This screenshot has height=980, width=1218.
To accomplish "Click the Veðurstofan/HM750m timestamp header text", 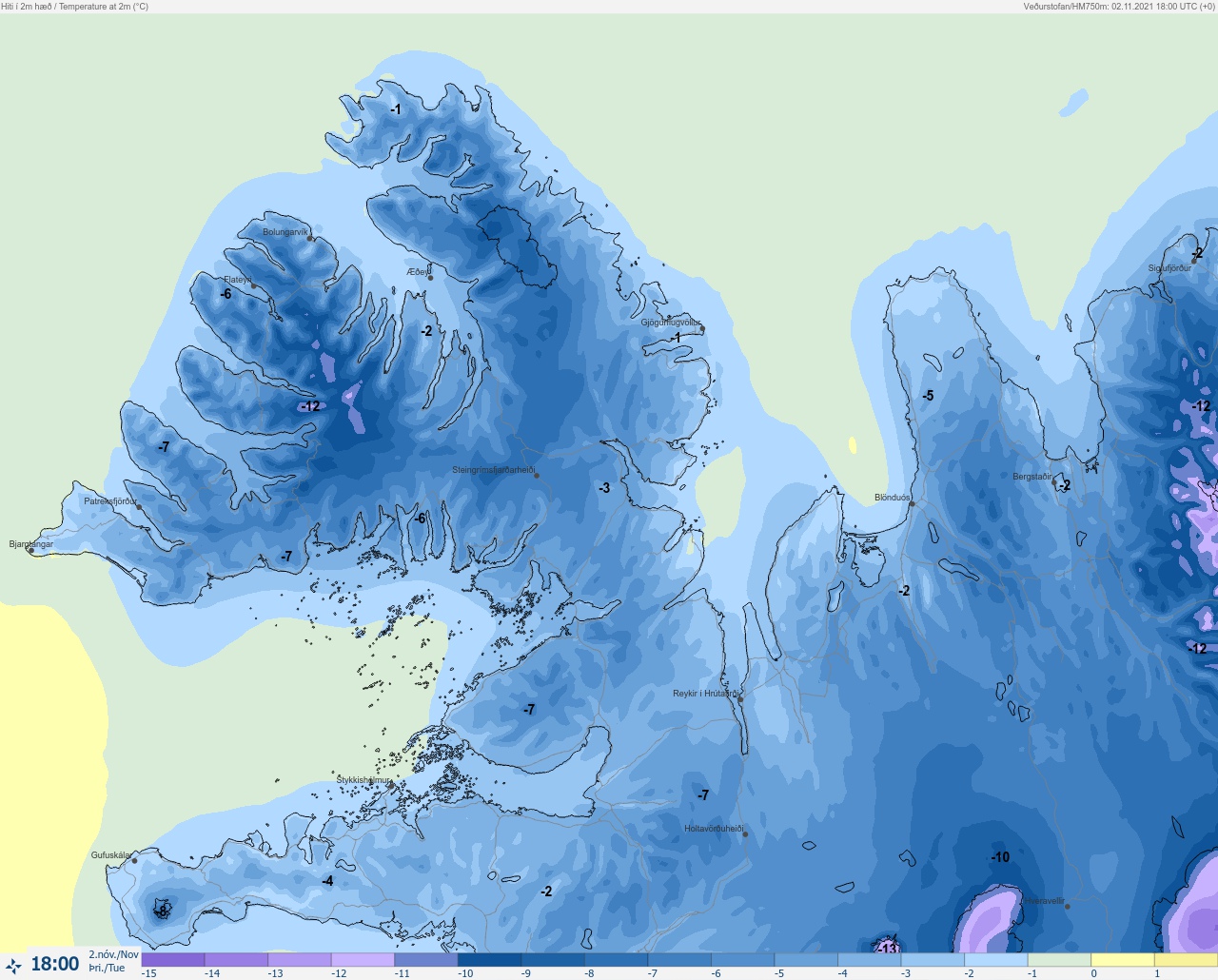I will (1119, 7).
